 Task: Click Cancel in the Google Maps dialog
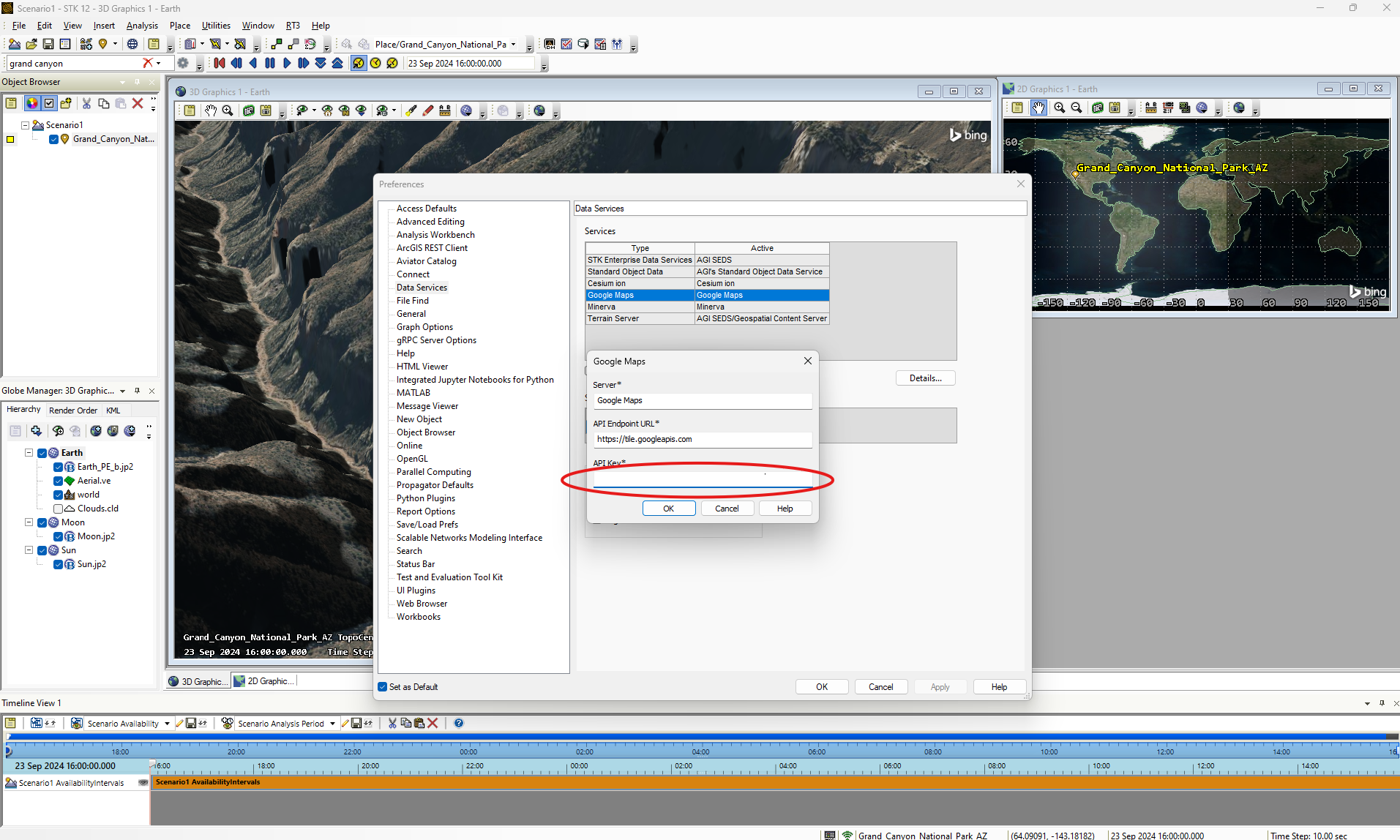(727, 509)
